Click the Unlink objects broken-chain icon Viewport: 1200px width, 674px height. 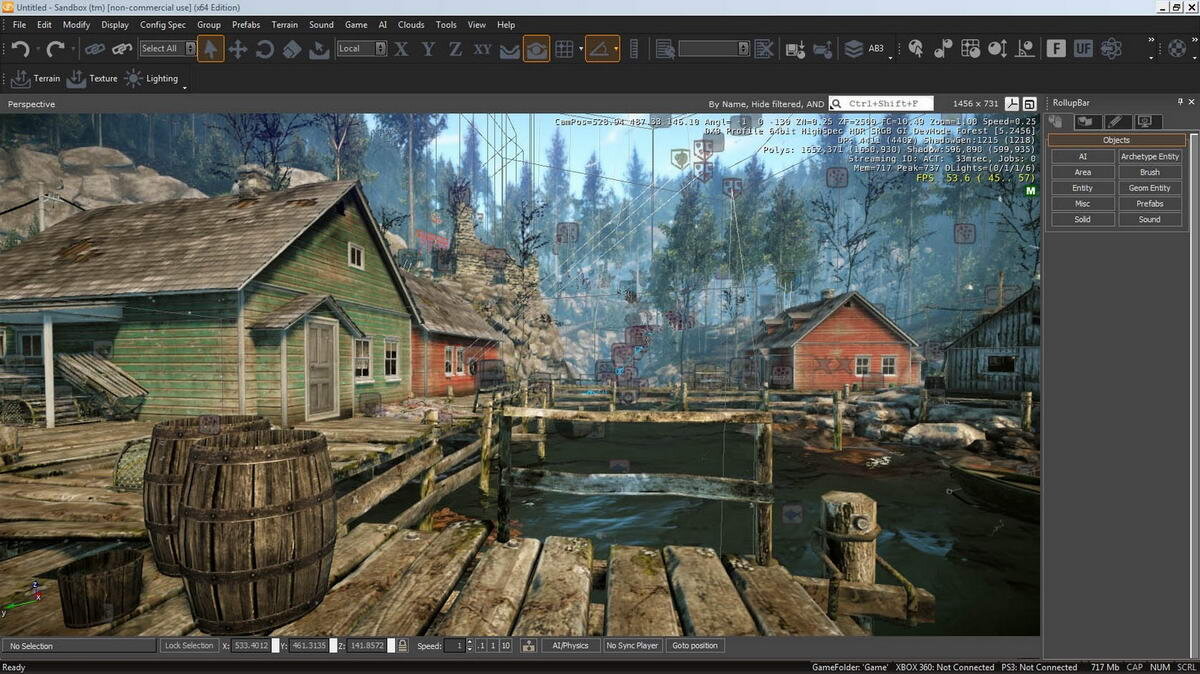[x=122, y=48]
